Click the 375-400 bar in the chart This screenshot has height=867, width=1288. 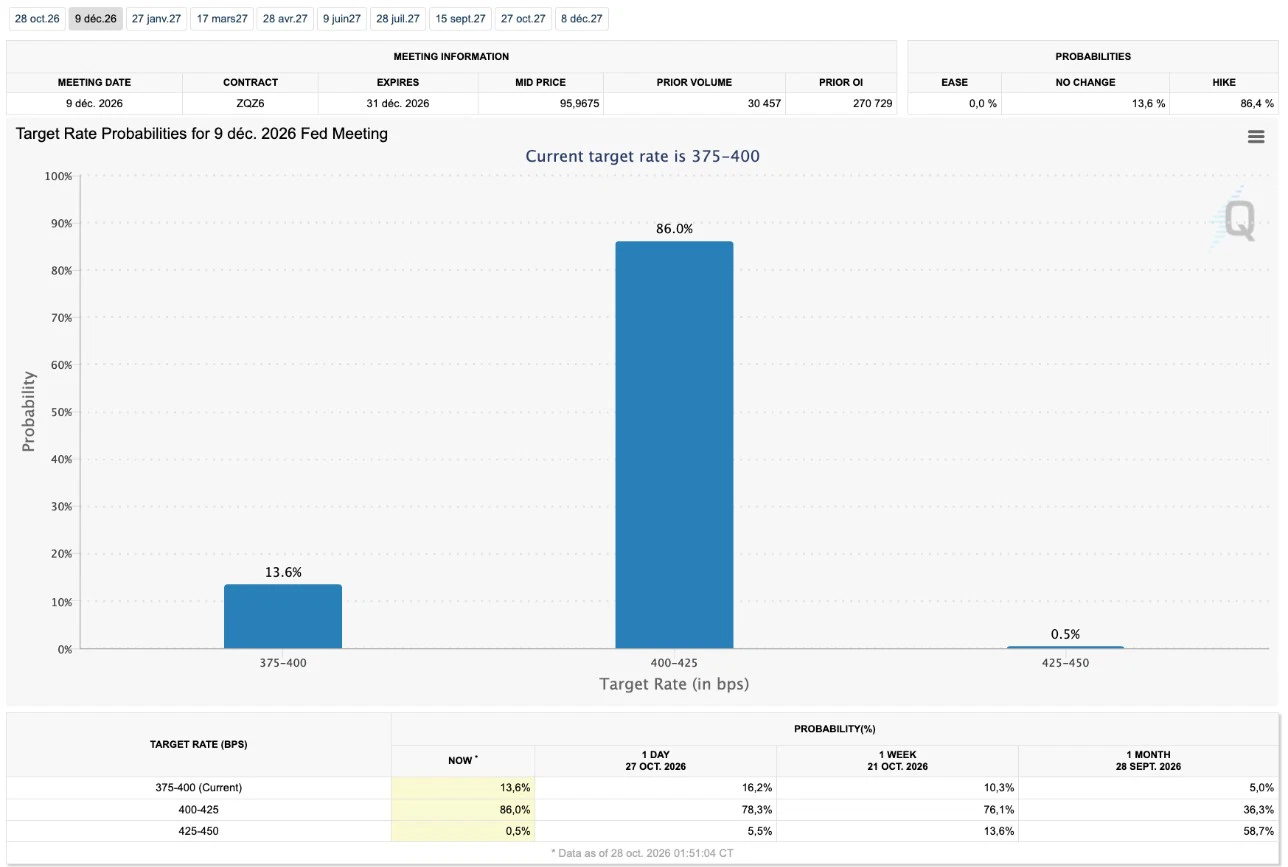[283, 616]
